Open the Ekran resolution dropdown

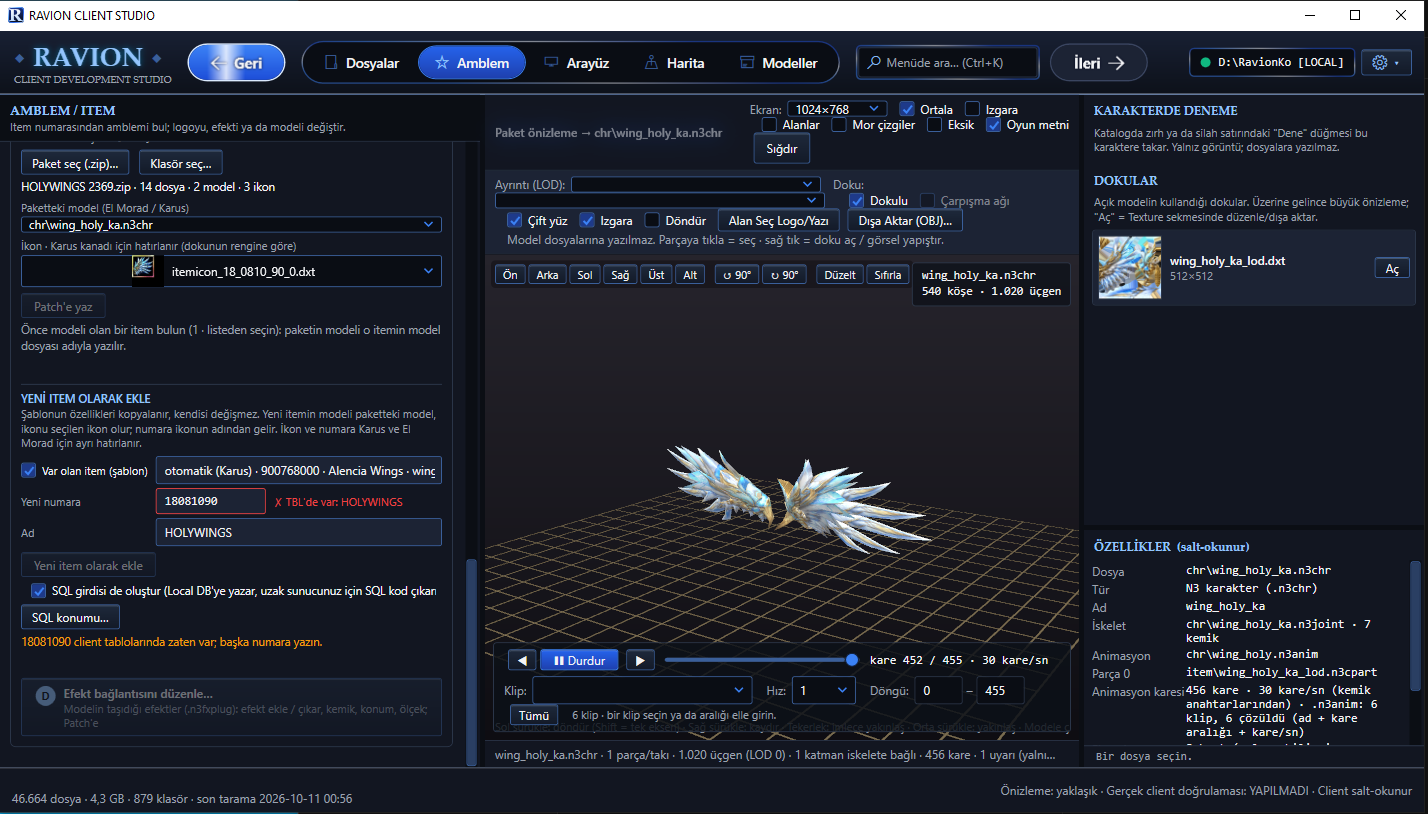[x=837, y=109]
